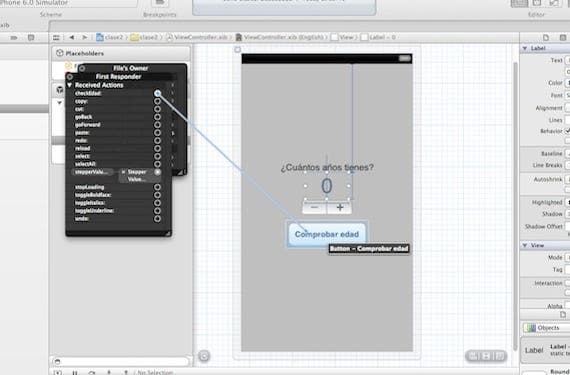Click the Label - 0 item in jump bar
The height and width of the screenshot is (375, 570).
[x=378, y=37]
